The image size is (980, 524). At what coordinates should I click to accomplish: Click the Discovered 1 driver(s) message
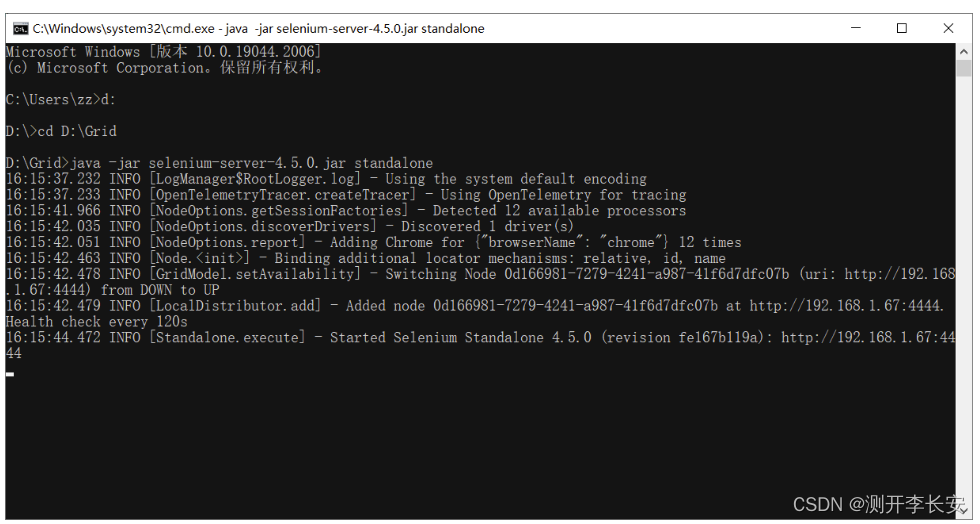tap(487, 226)
